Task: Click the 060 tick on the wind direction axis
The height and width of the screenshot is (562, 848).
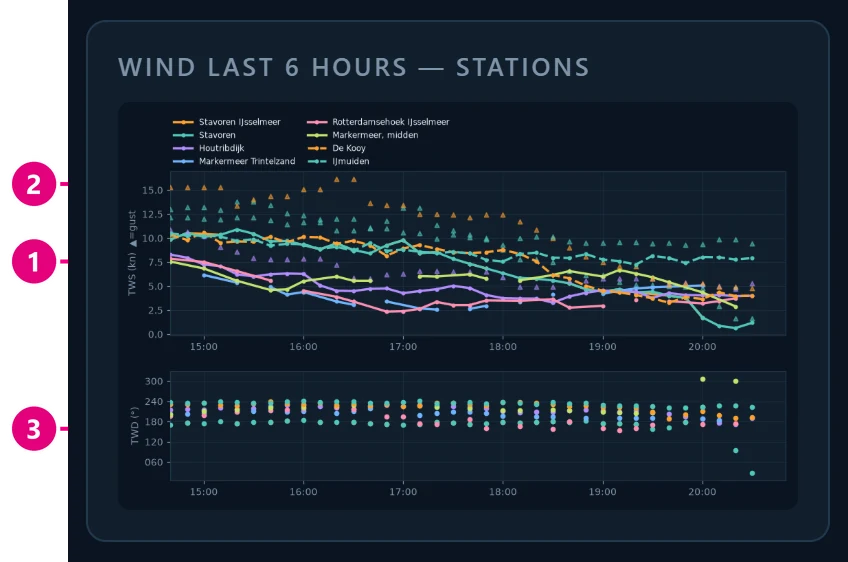Action: pyautogui.click(x=154, y=462)
